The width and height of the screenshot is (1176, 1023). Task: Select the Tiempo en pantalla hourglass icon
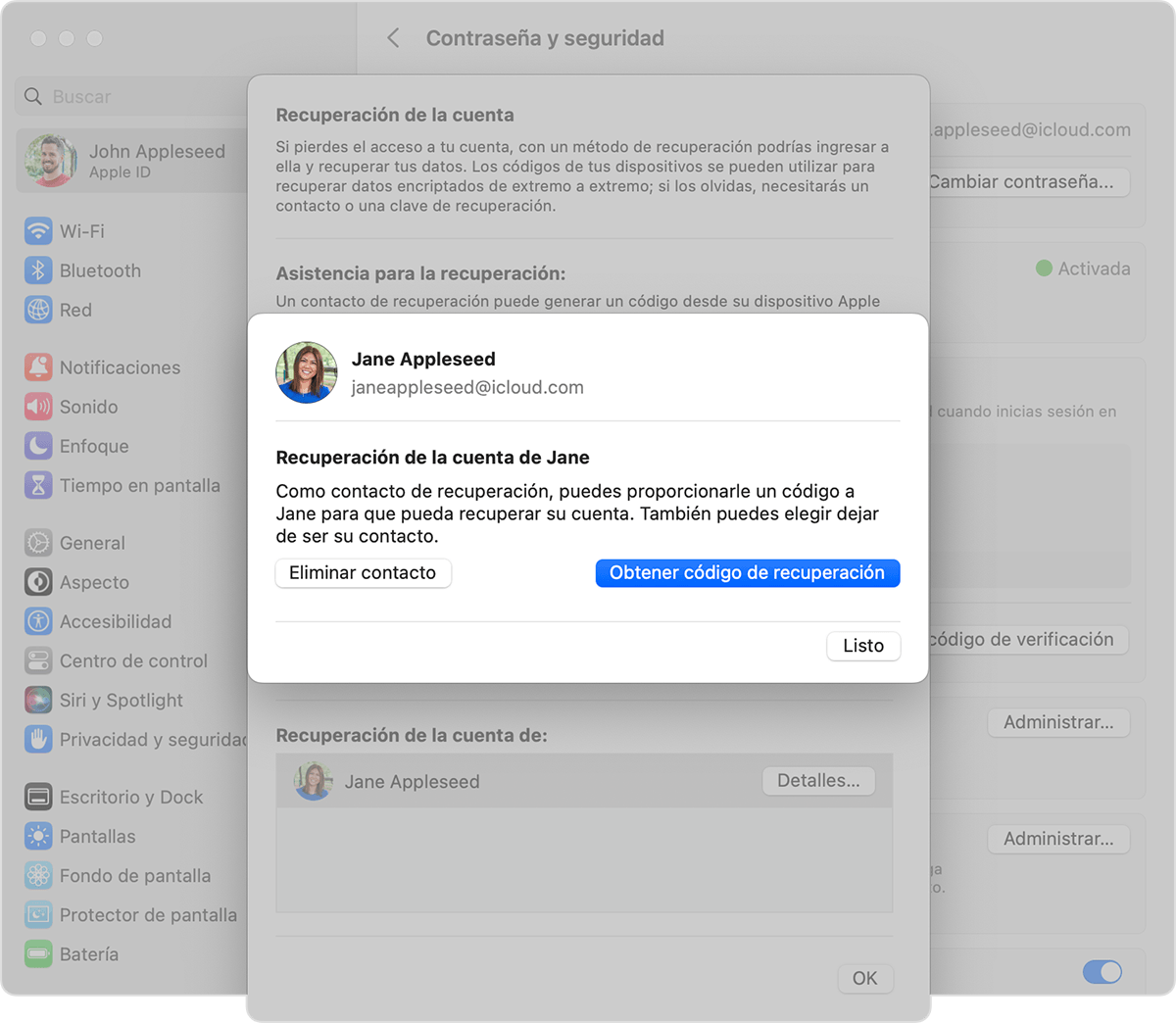pyautogui.click(x=38, y=485)
